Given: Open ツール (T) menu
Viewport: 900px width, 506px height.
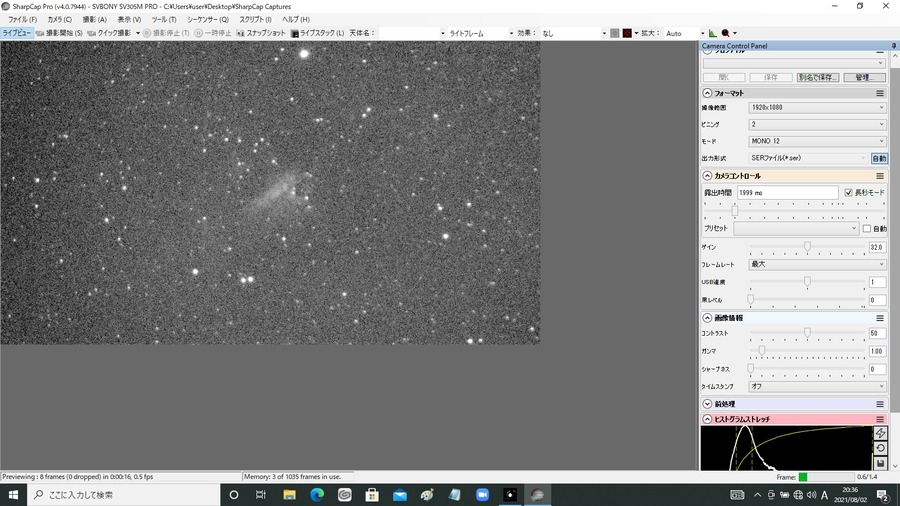Looking at the screenshot, I should coord(164,20).
